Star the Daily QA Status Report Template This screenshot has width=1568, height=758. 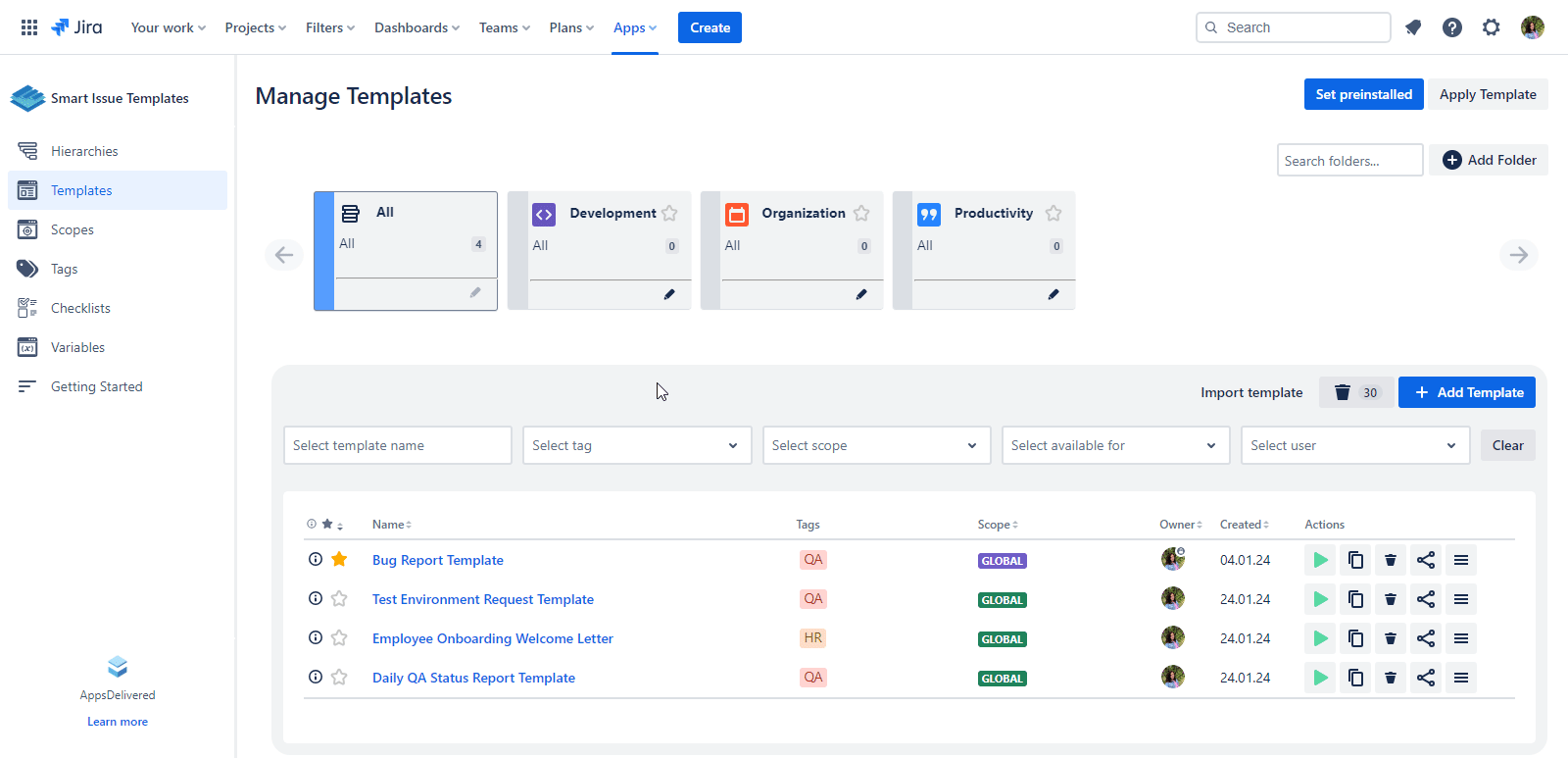coord(339,677)
